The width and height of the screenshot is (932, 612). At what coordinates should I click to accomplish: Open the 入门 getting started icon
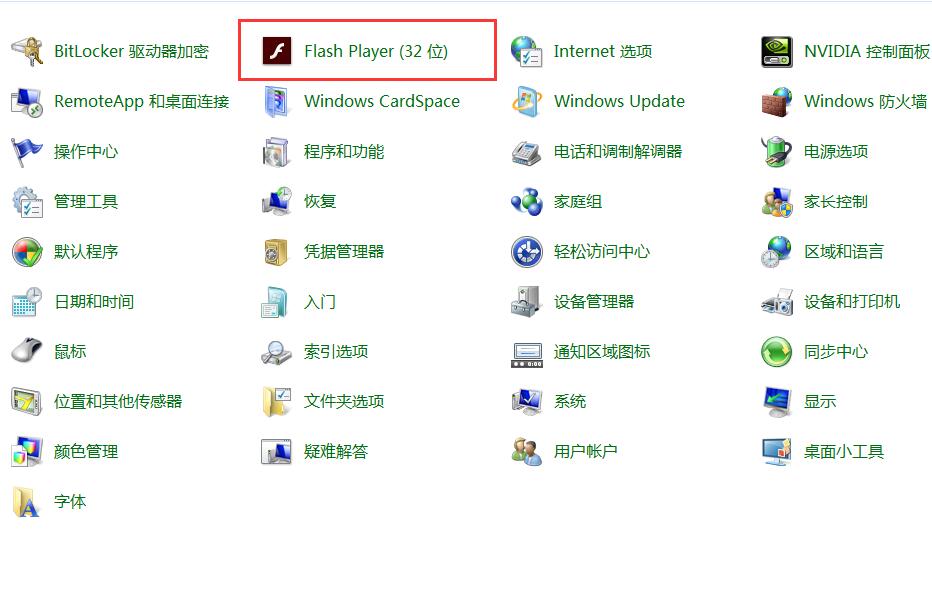click(277, 302)
